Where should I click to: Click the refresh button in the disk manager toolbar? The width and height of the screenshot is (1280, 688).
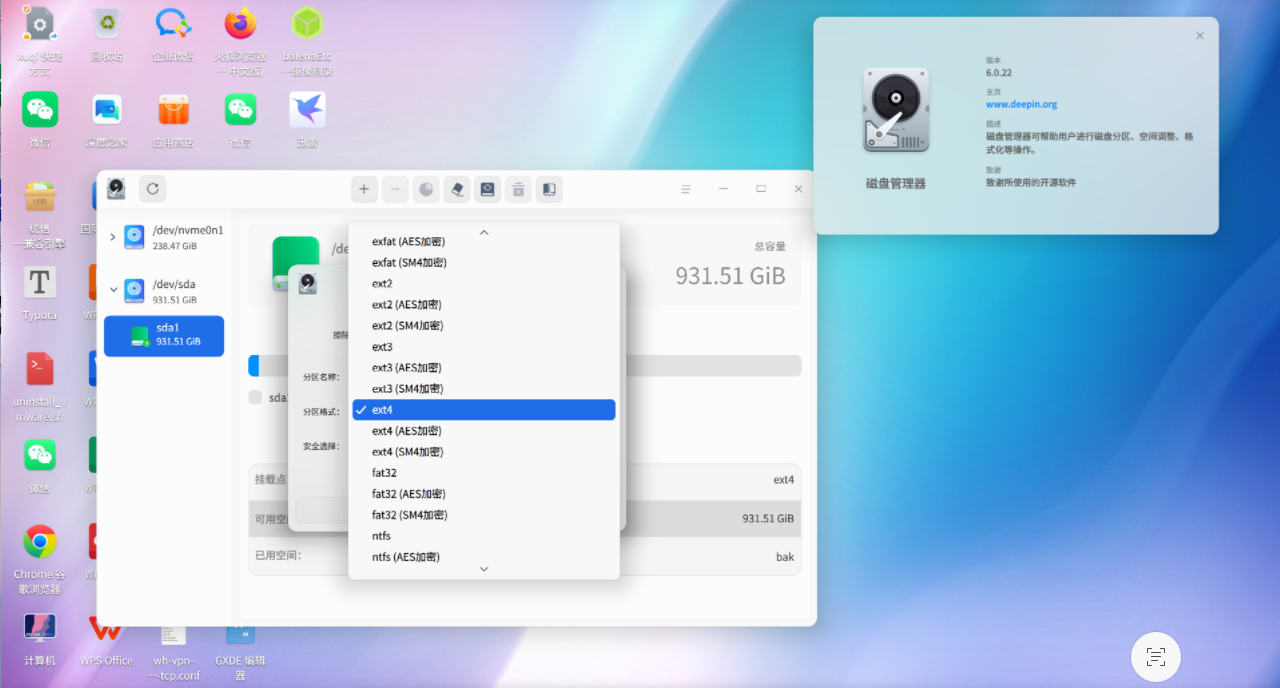click(x=152, y=188)
